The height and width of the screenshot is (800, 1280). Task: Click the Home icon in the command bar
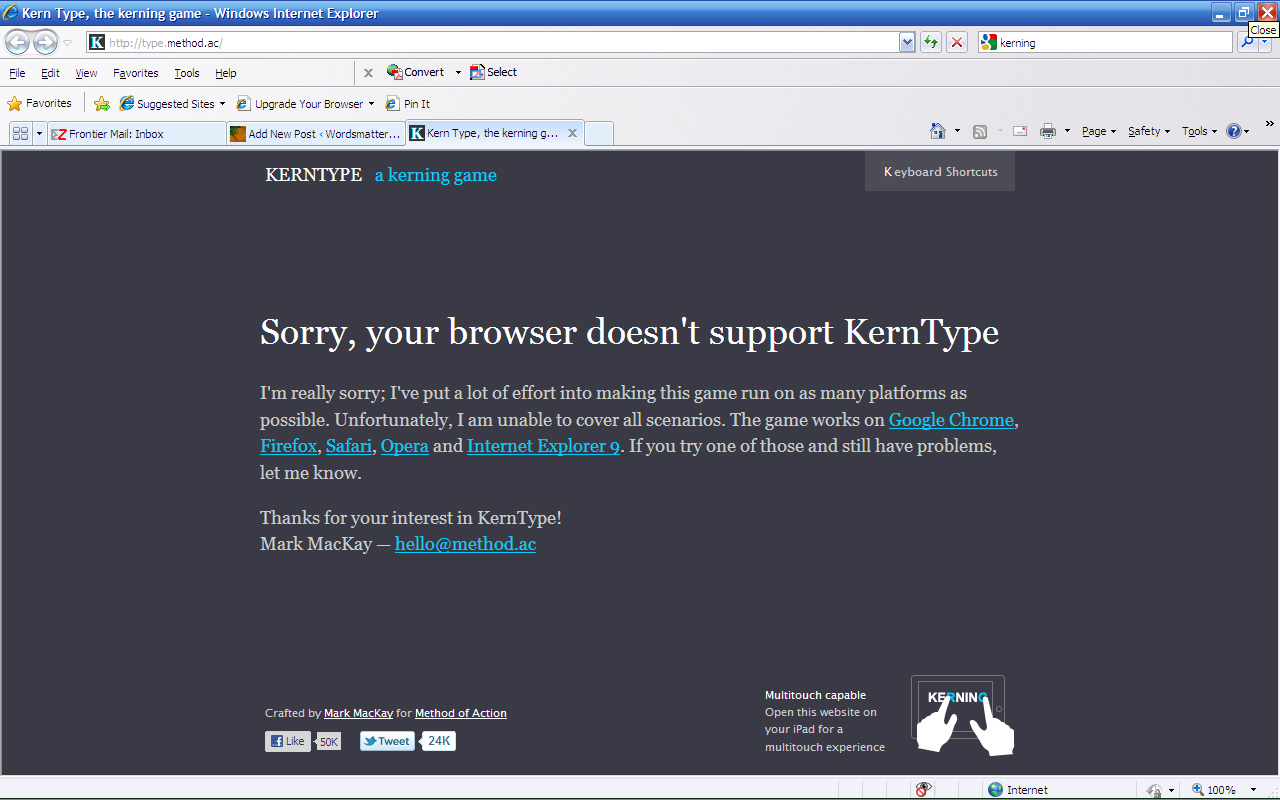tap(937, 131)
